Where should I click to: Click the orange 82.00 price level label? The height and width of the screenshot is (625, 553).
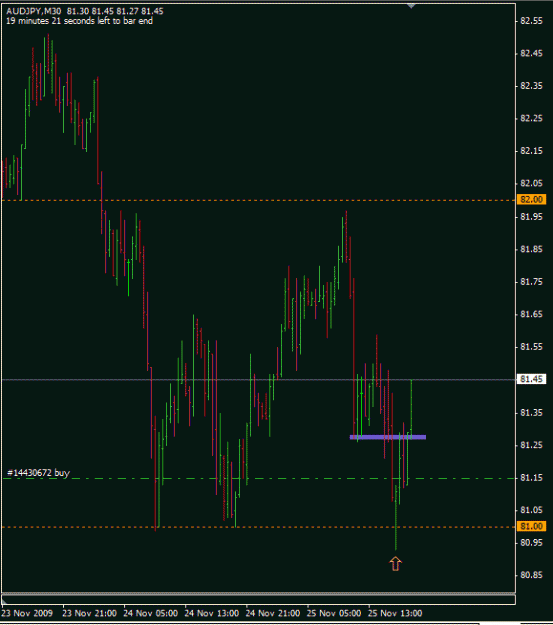pos(531,199)
